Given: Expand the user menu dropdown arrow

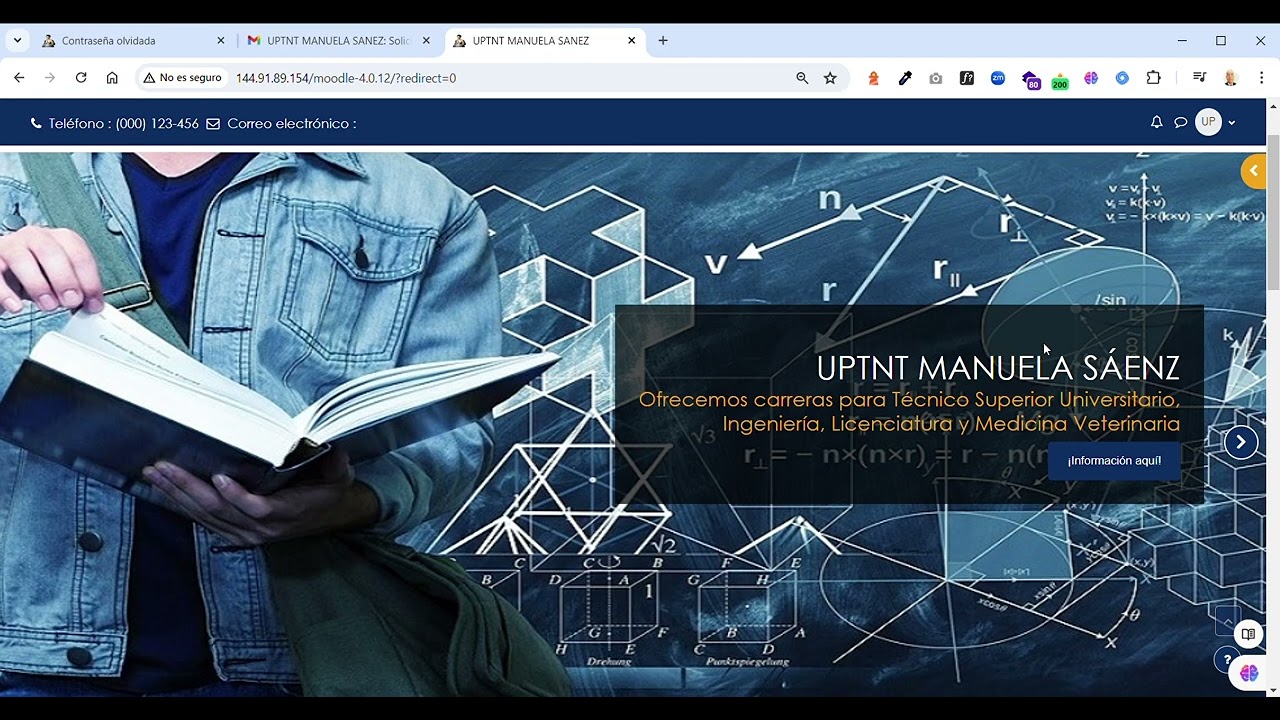Looking at the screenshot, I should click(x=1232, y=123).
